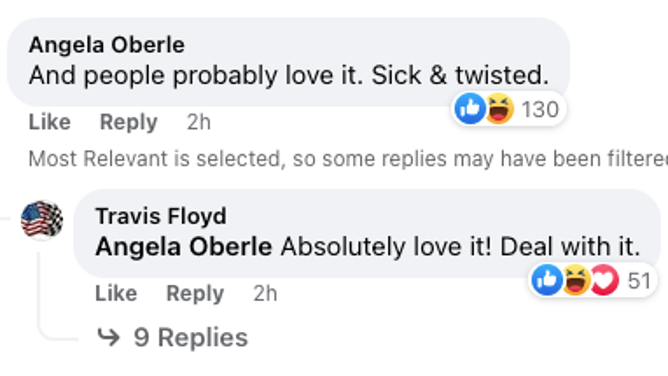Viewport: 668px width, 376px height.
Task: Click the laughing emoji on Travis Floyd's reply
Action: pos(576,280)
